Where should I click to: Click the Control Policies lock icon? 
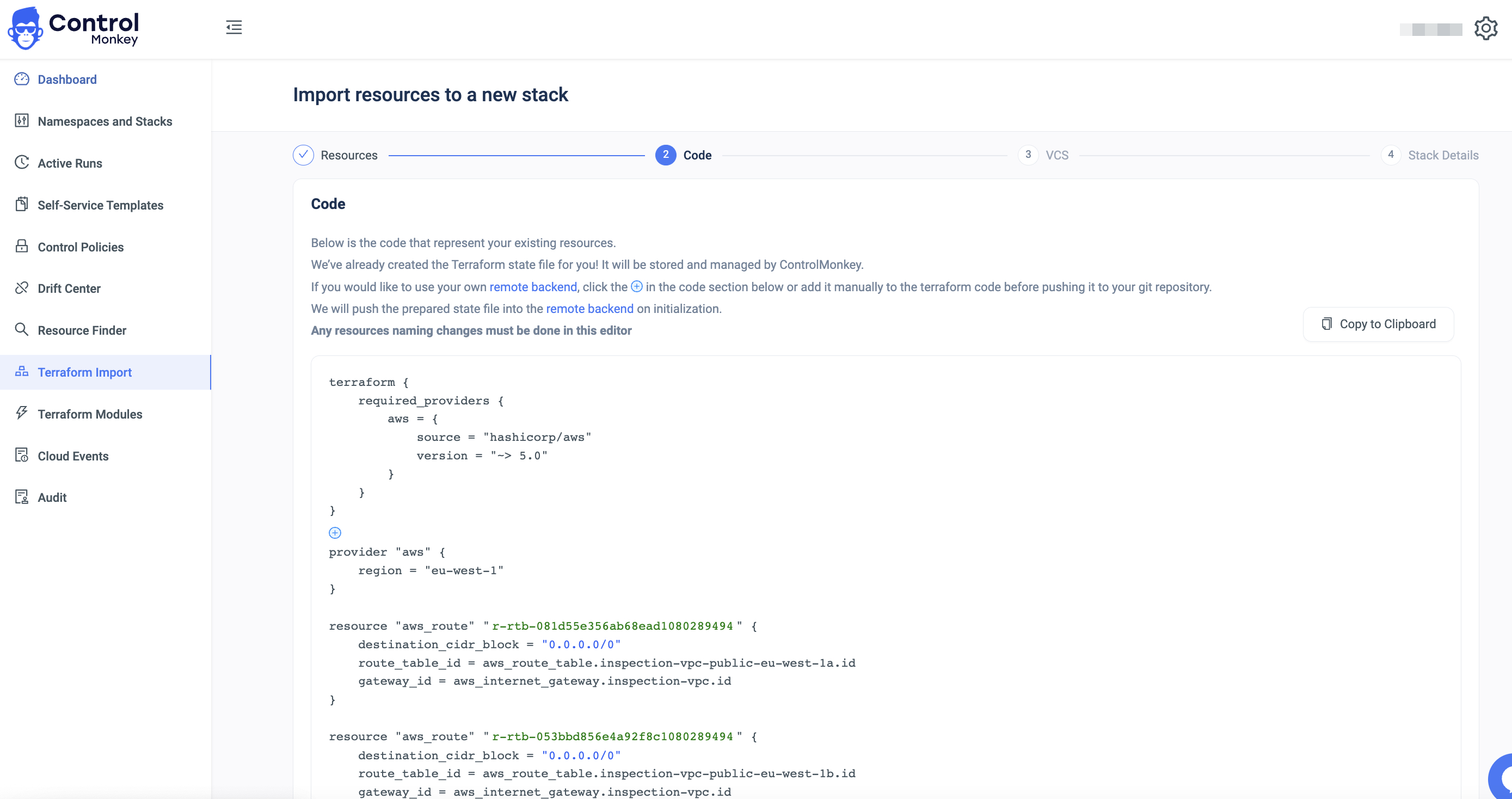22,246
